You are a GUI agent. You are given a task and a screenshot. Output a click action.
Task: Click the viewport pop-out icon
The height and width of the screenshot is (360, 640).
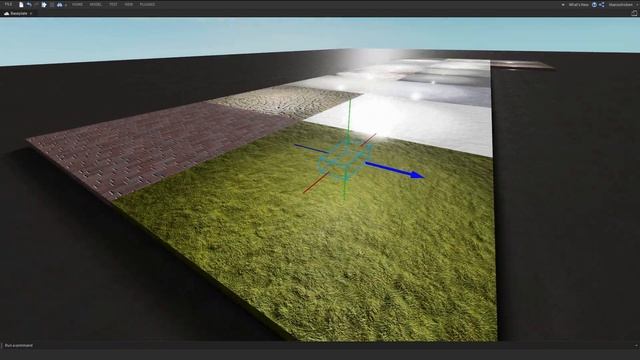coord(634,13)
